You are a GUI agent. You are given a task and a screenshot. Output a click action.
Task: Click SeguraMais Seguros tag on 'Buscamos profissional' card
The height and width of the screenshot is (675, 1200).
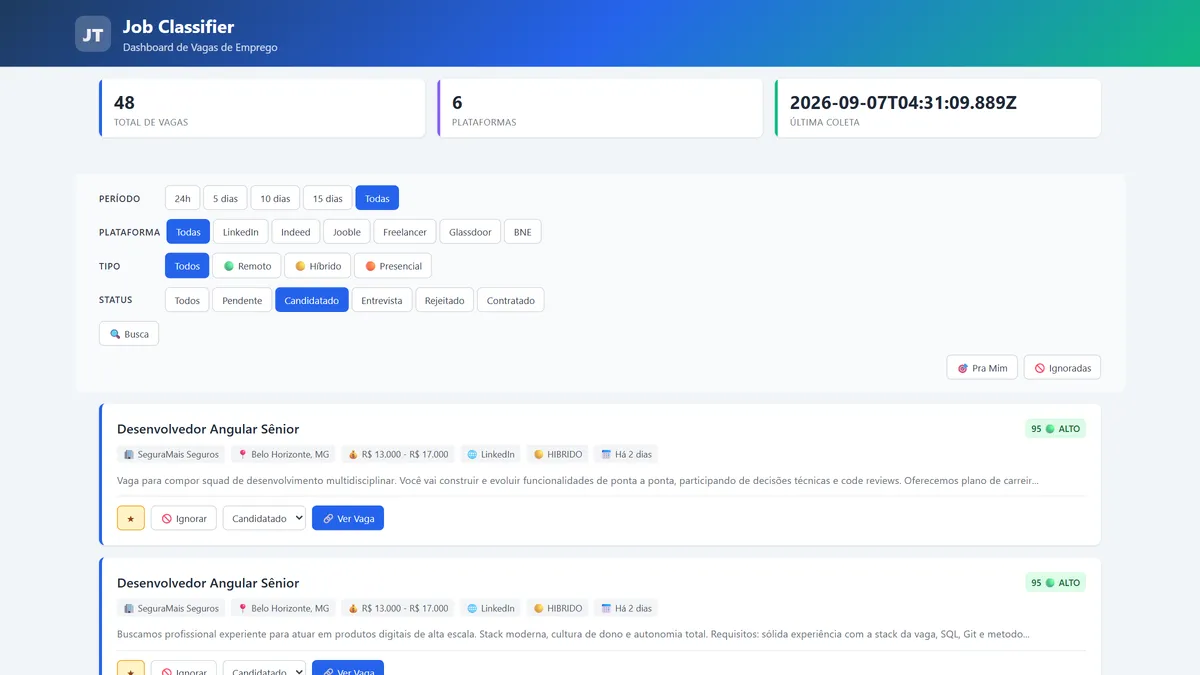pyautogui.click(x=171, y=608)
